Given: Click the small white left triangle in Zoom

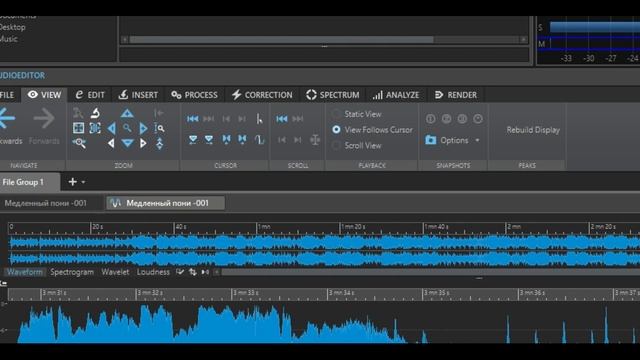Looking at the screenshot, I should pyautogui.click(x=111, y=143).
